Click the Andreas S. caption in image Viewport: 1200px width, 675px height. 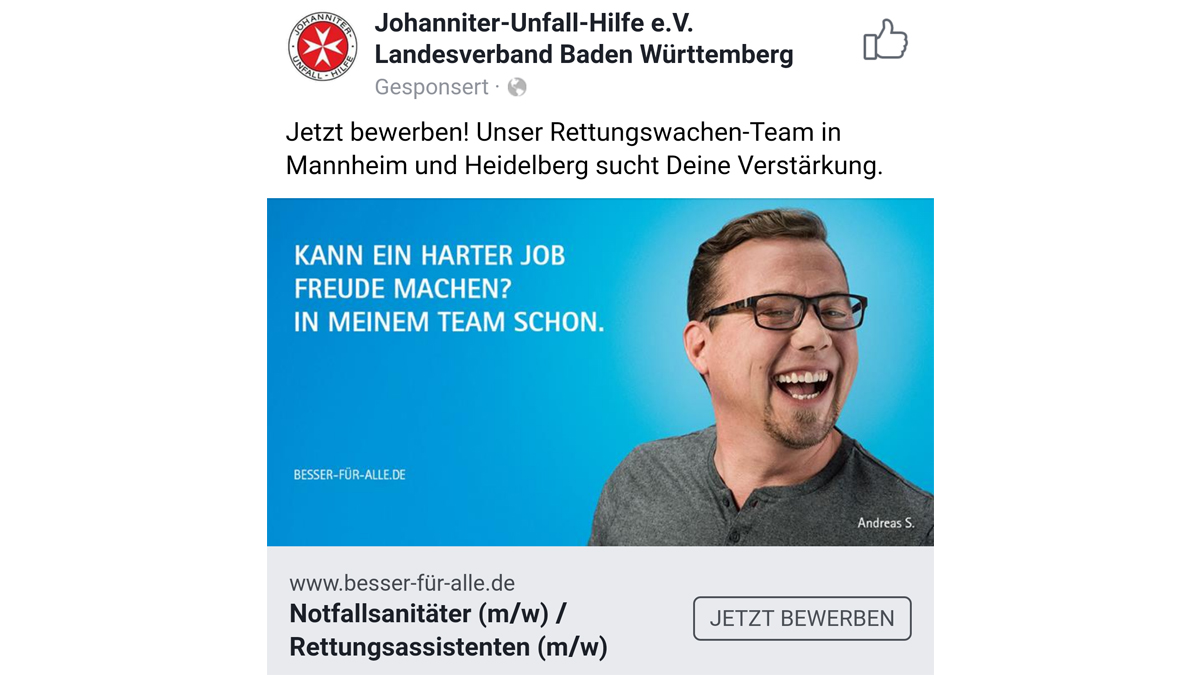(x=886, y=522)
